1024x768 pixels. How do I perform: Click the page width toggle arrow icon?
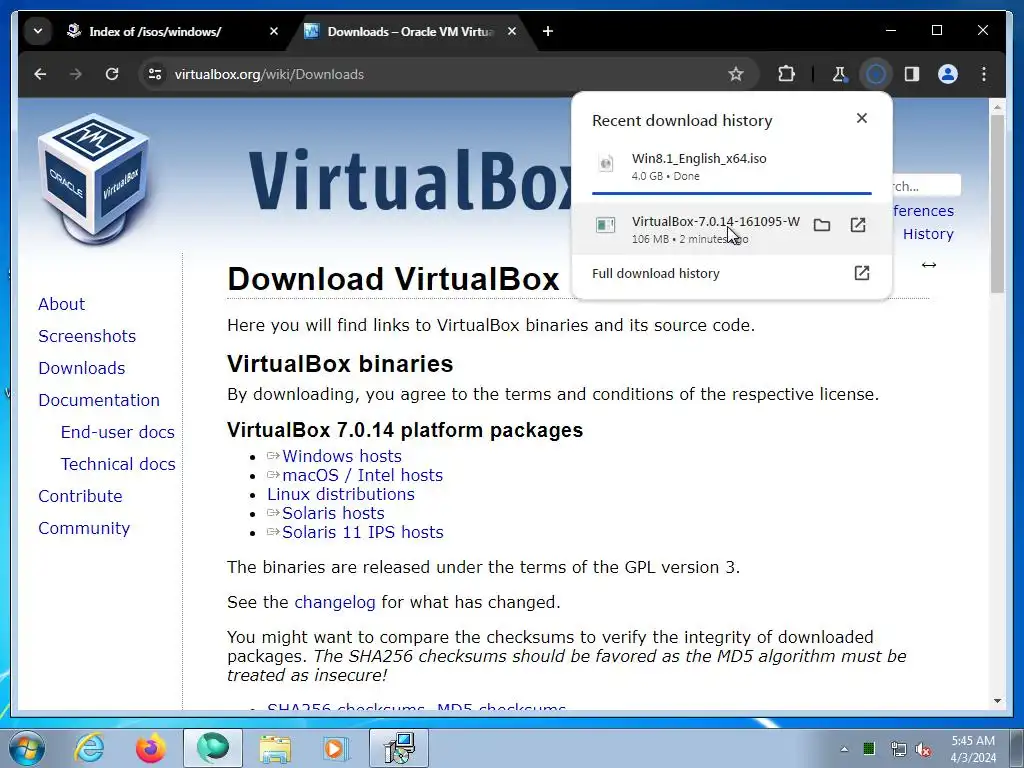929,264
